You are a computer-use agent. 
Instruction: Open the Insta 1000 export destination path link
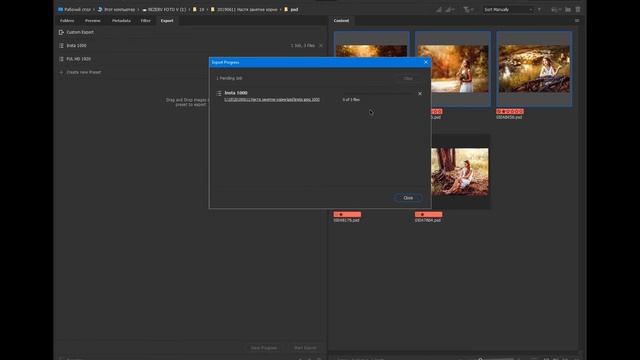pos(272,100)
